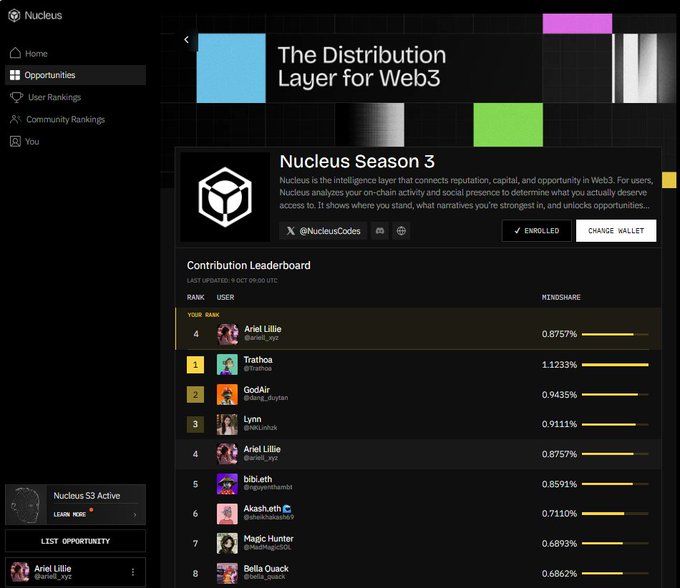Click the Nucleus Season 3 title
This screenshot has width=680, height=588.
(357, 161)
